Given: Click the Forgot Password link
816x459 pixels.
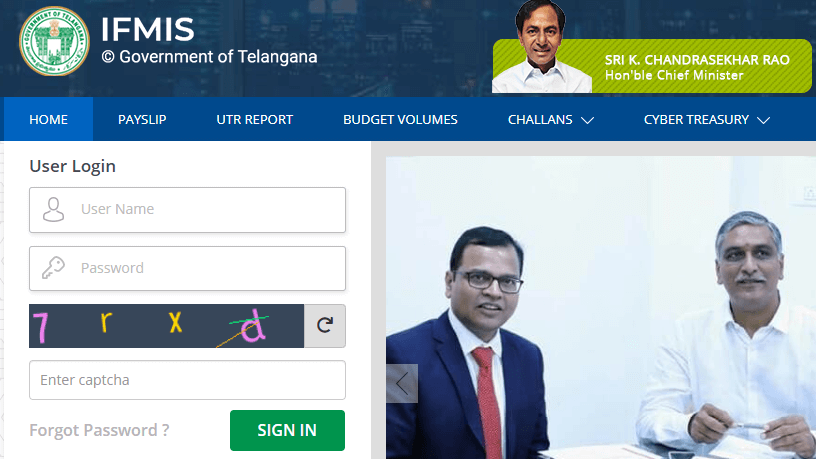Looking at the screenshot, I should click(99, 430).
